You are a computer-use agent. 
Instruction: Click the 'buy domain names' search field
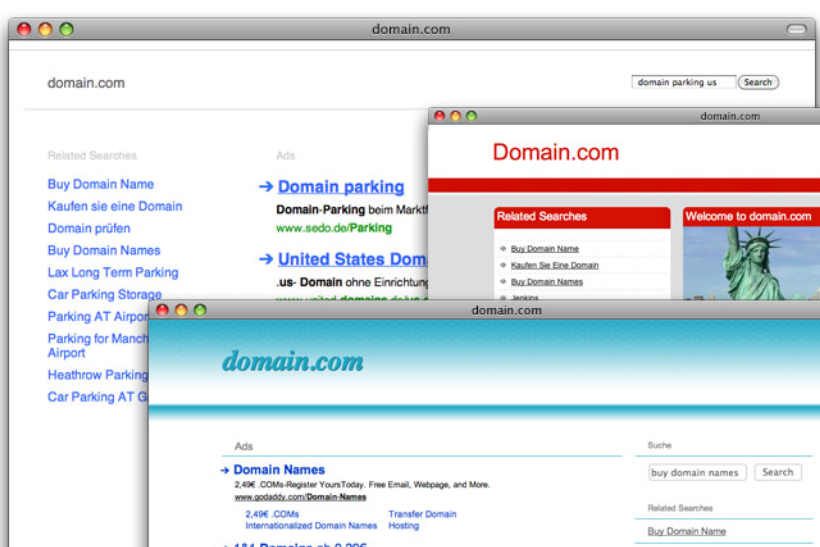click(x=697, y=472)
